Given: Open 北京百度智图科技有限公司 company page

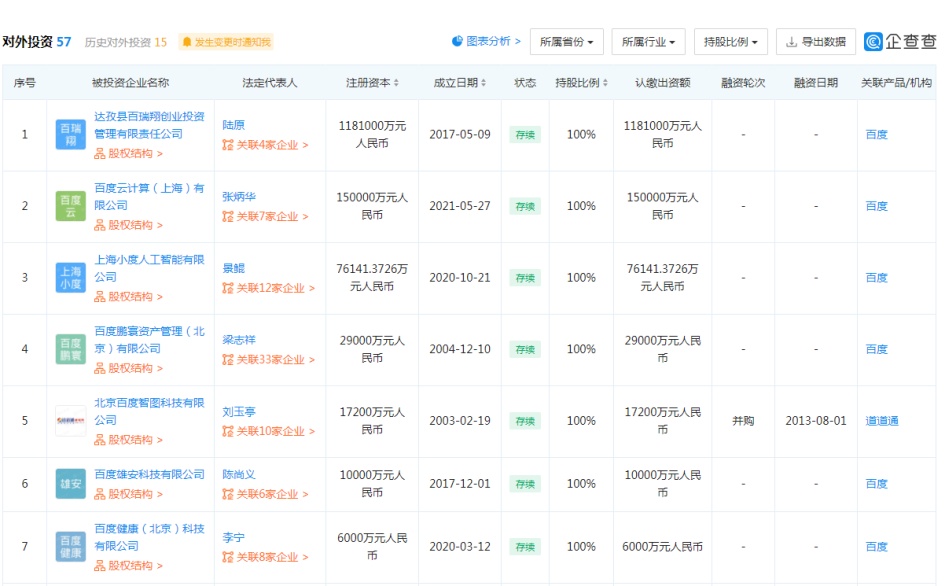Looking at the screenshot, I should pos(149,411).
